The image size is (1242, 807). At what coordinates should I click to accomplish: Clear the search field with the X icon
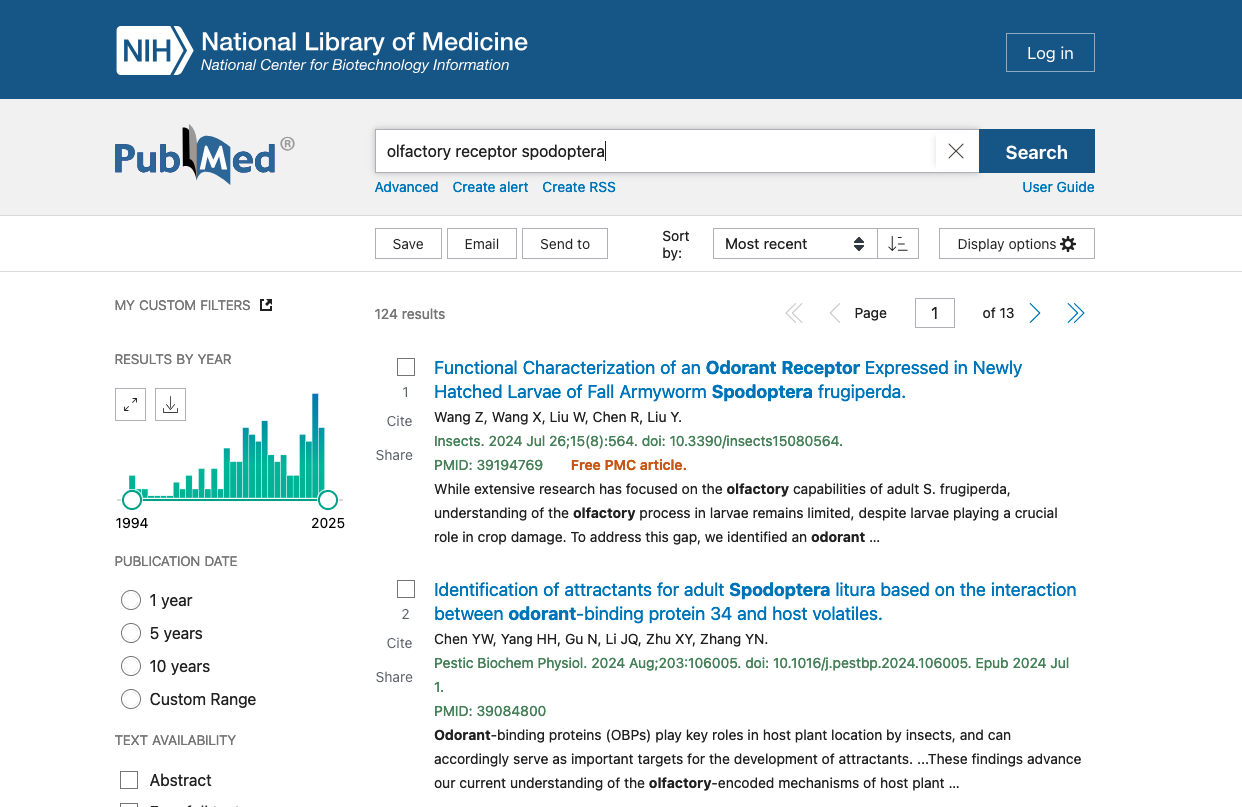(x=956, y=152)
